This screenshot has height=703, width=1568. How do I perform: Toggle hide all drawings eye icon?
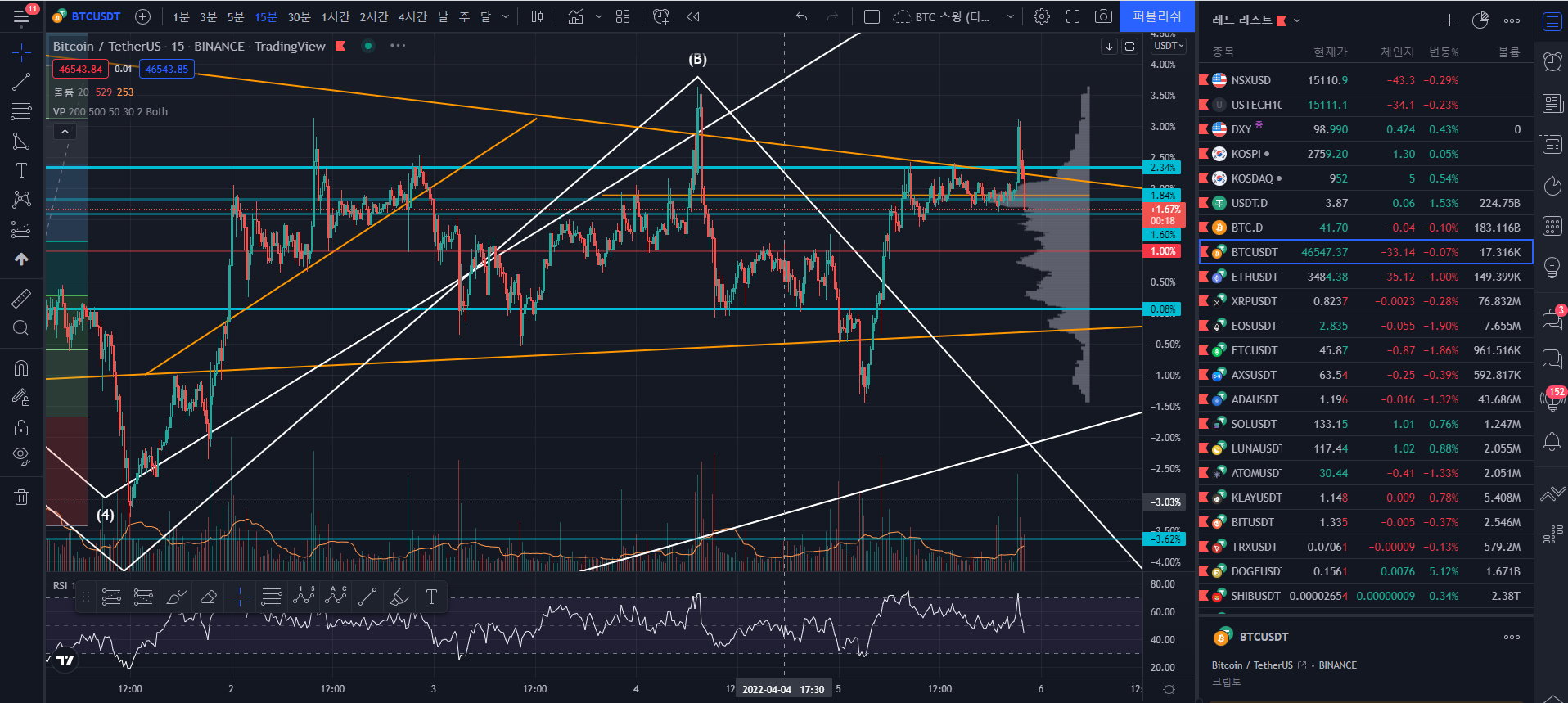click(x=21, y=456)
